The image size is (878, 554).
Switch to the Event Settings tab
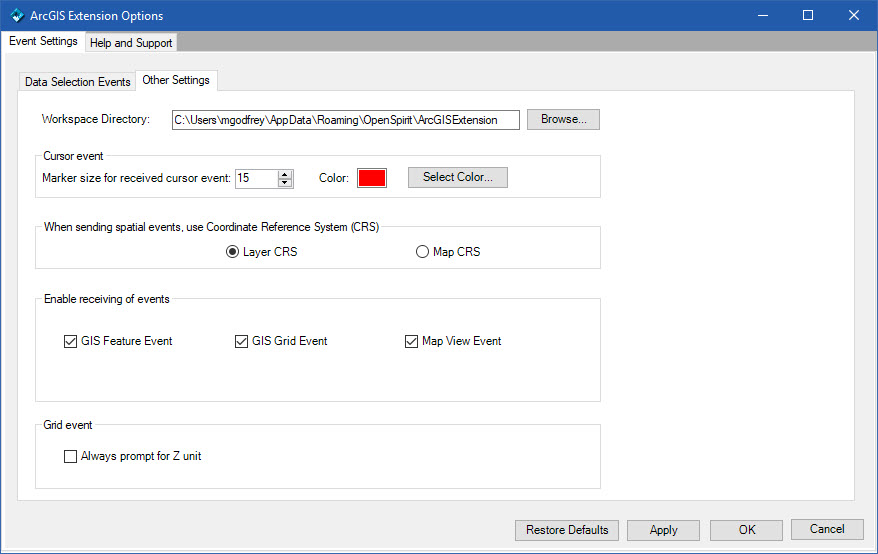(x=43, y=41)
